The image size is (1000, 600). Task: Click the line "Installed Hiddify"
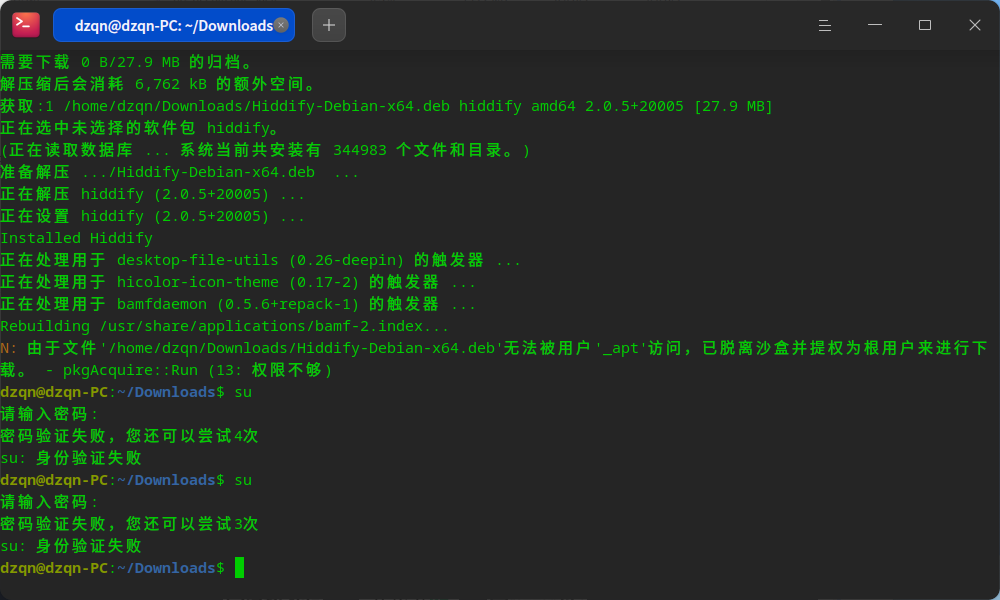point(77,238)
